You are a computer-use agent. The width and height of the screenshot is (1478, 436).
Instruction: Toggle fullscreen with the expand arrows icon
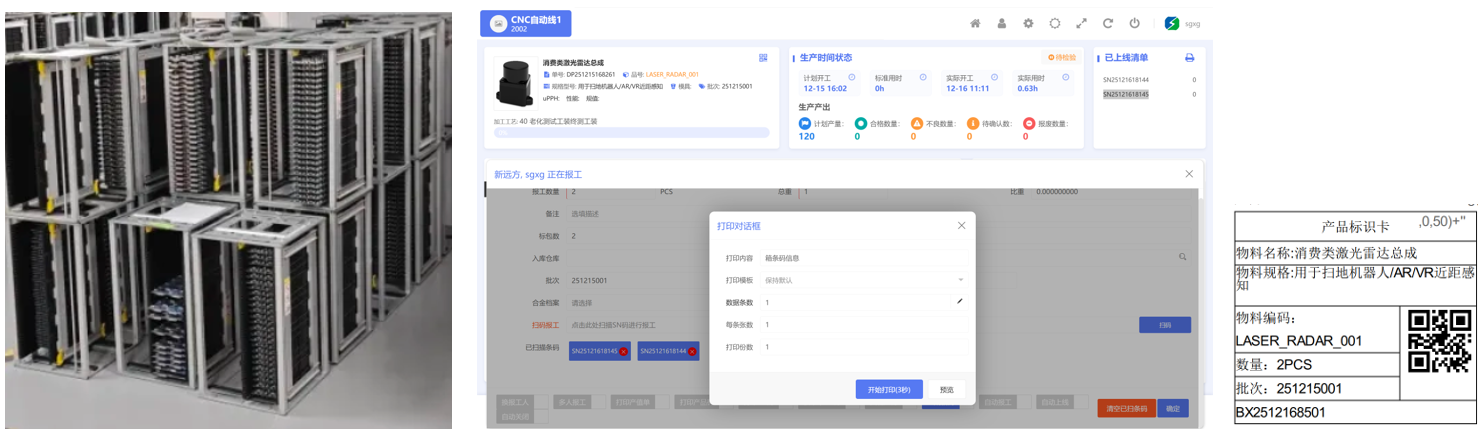1081,24
